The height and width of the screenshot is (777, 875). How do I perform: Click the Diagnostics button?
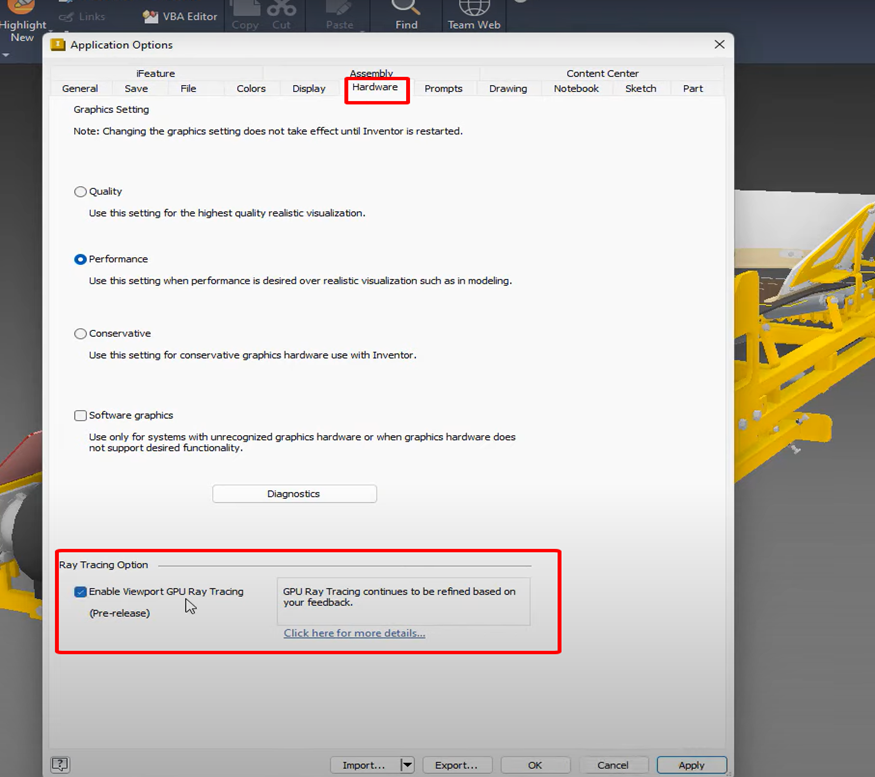click(x=294, y=493)
